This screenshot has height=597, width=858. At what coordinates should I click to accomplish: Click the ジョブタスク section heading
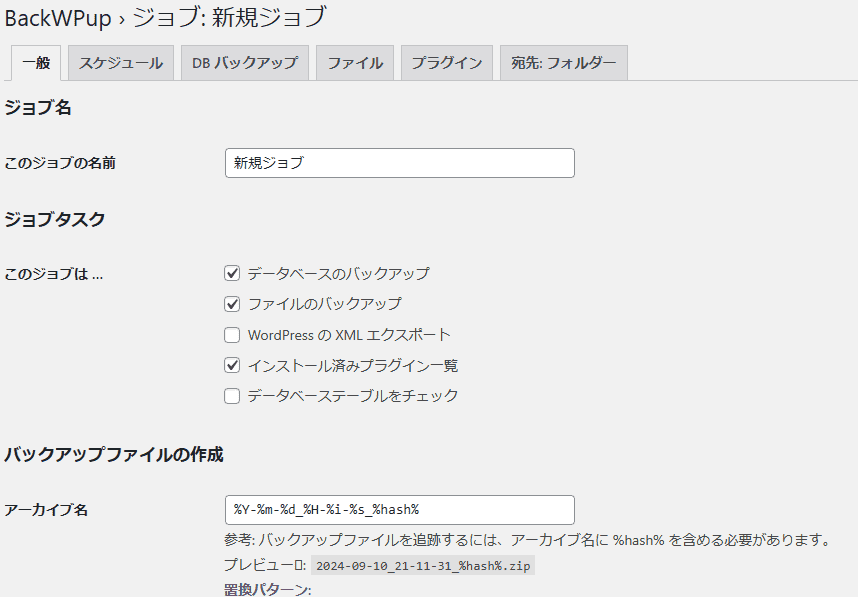(55, 219)
